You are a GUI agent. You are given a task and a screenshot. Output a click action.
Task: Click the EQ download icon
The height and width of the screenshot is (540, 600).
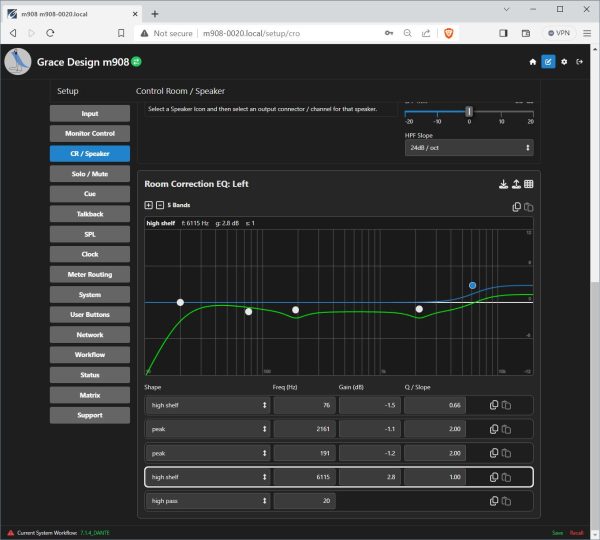(x=502, y=184)
